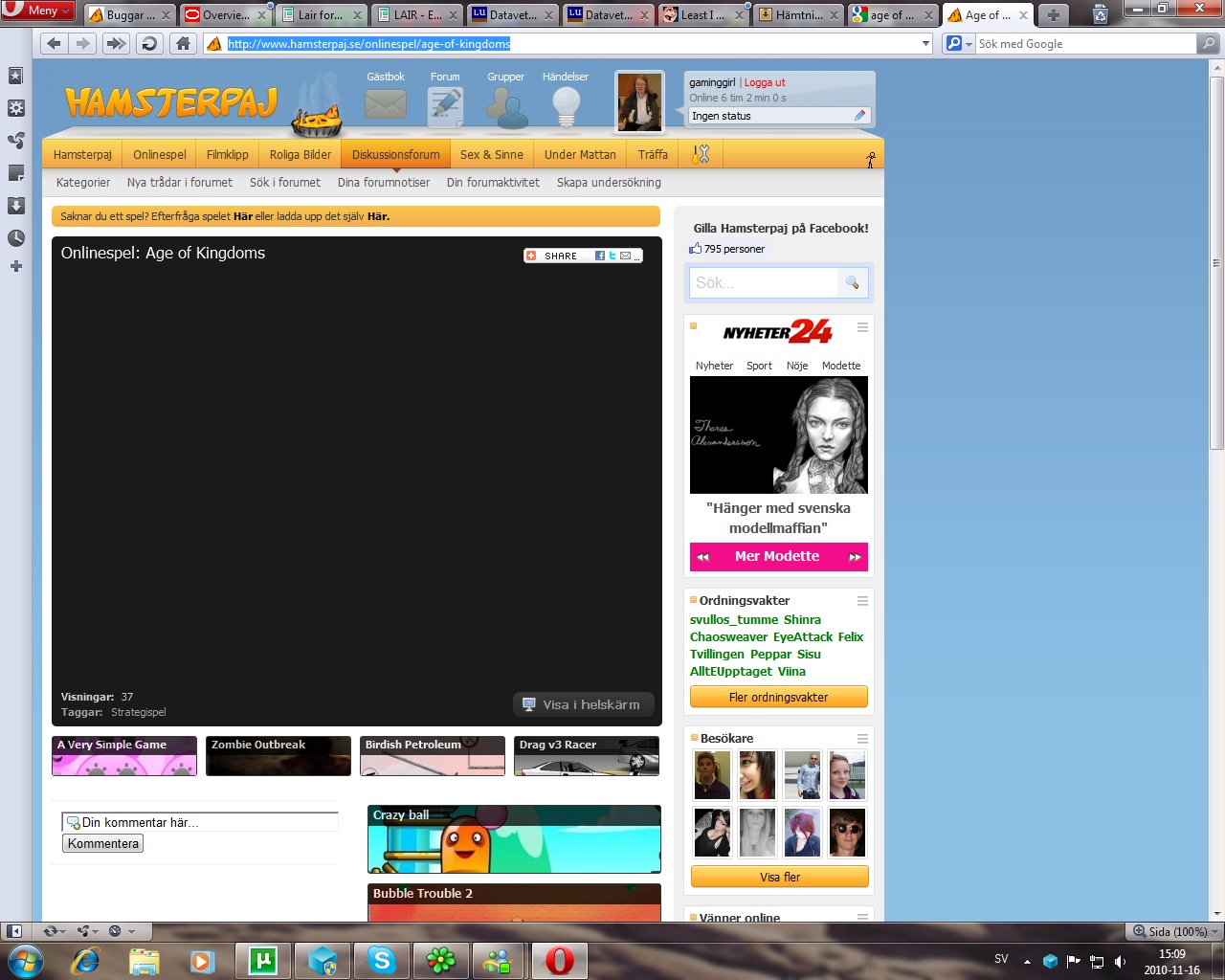Go back with browser back arrow

click(x=54, y=43)
